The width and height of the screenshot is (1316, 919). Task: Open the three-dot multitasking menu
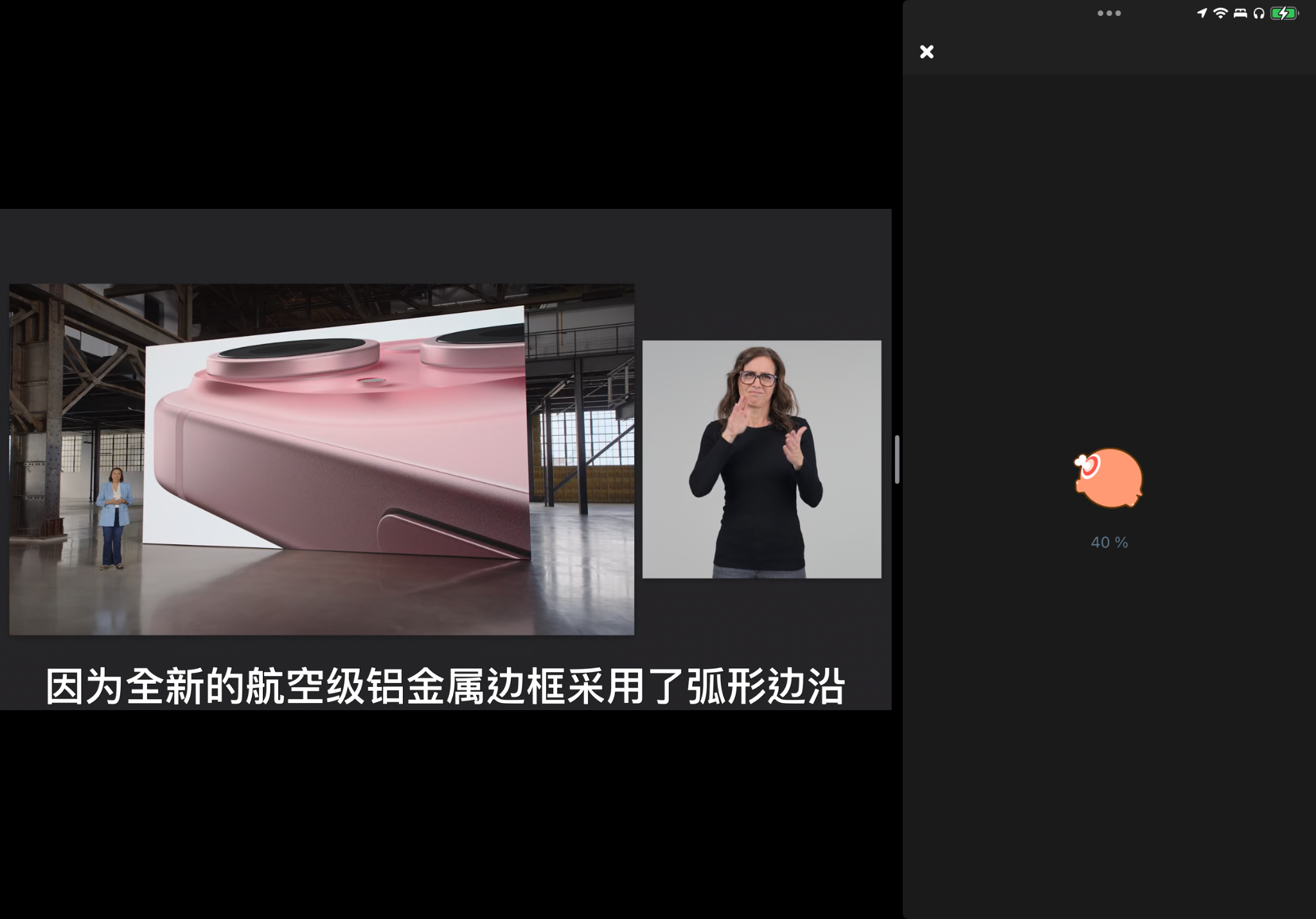pyautogui.click(x=1109, y=13)
